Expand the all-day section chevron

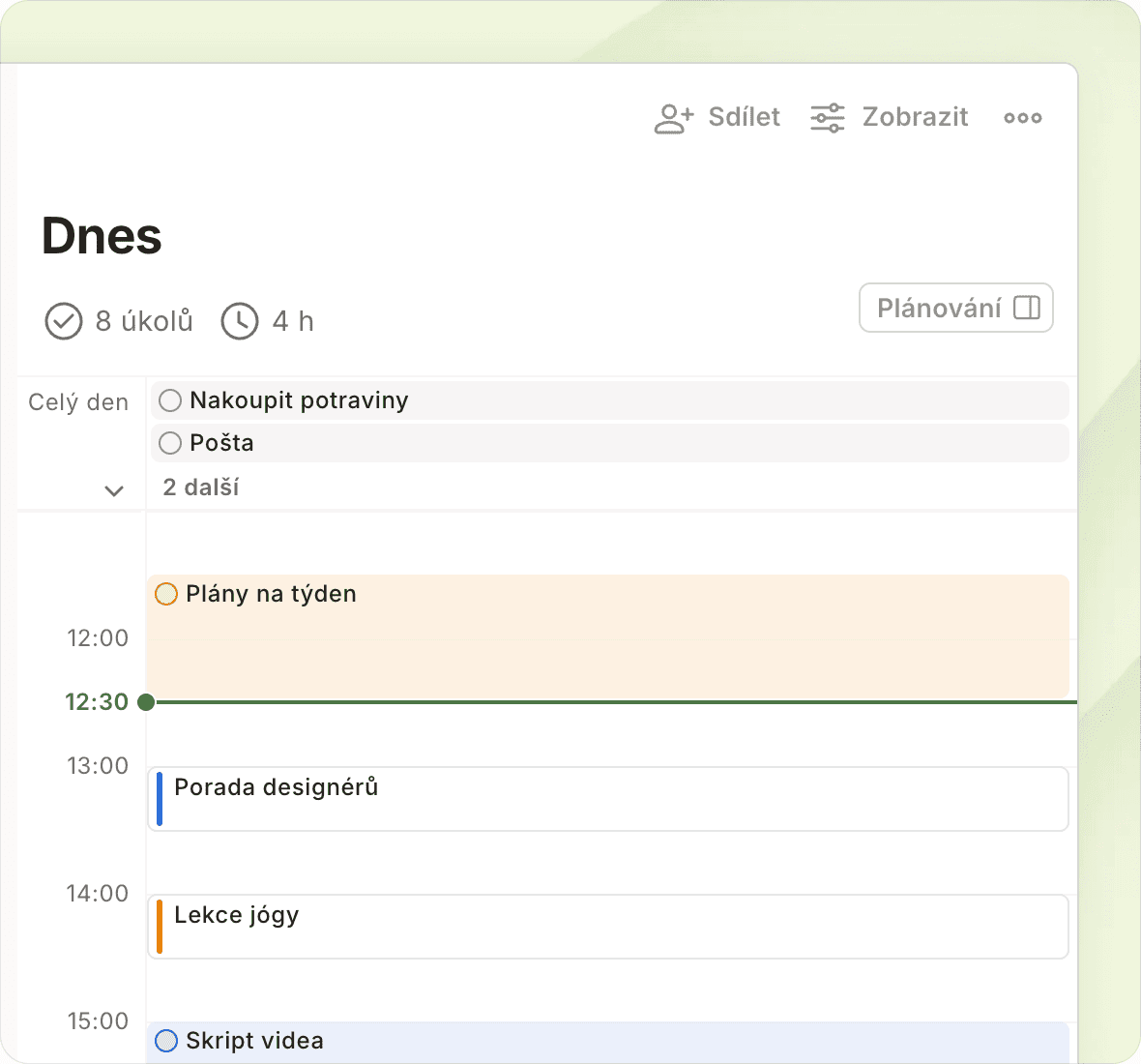114,491
